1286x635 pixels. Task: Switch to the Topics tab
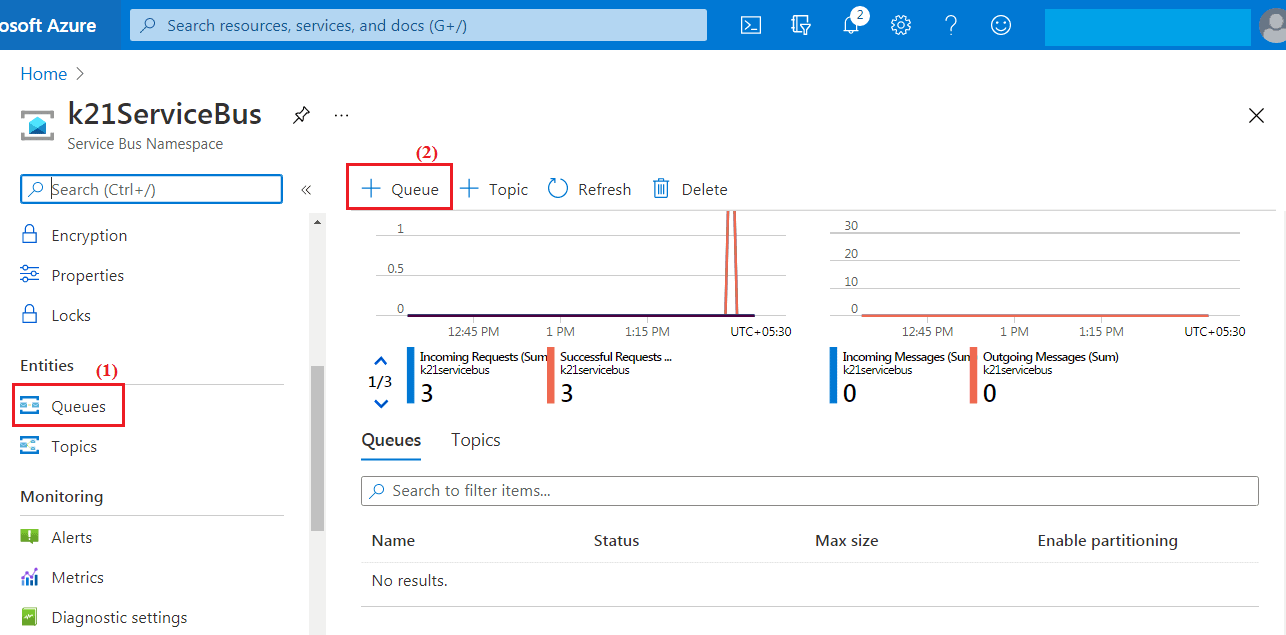click(475, 440)
